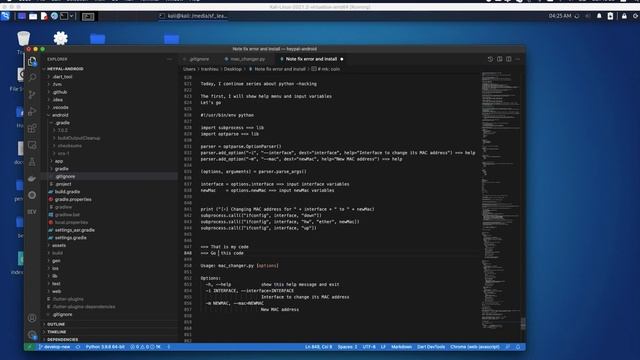Click the kali@kali terminal taskbar item

193,16
